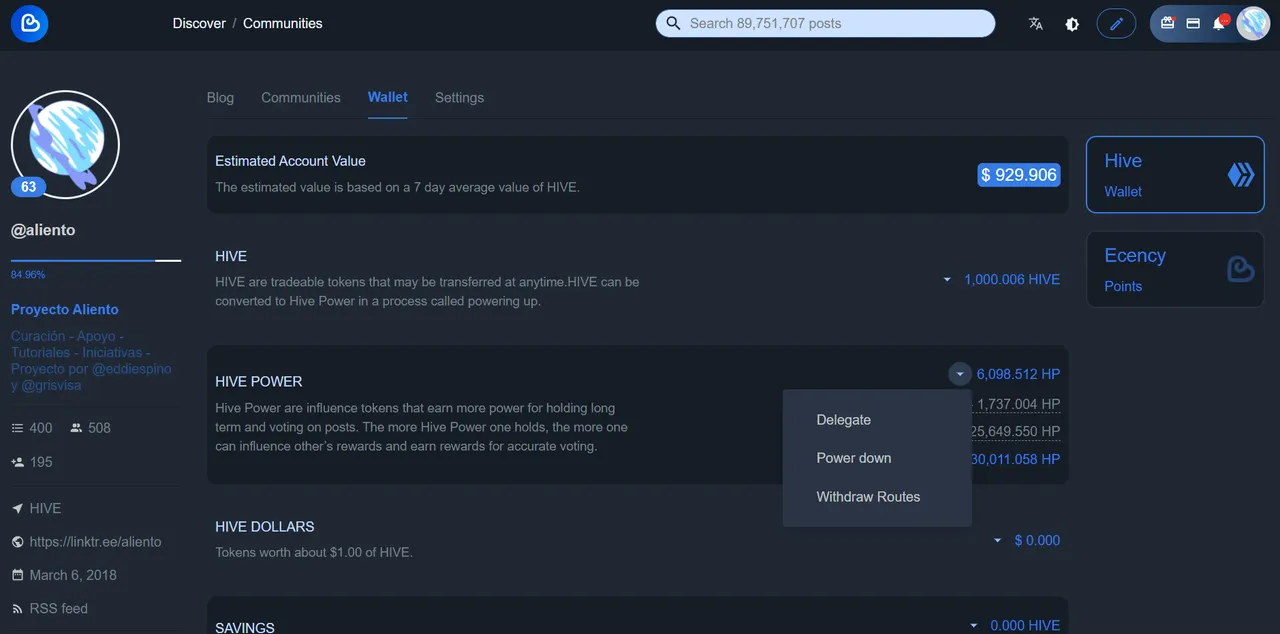This screenshot has width=1280, height=634.
Task: Select the Ecency Points card
Action: 1175,270
